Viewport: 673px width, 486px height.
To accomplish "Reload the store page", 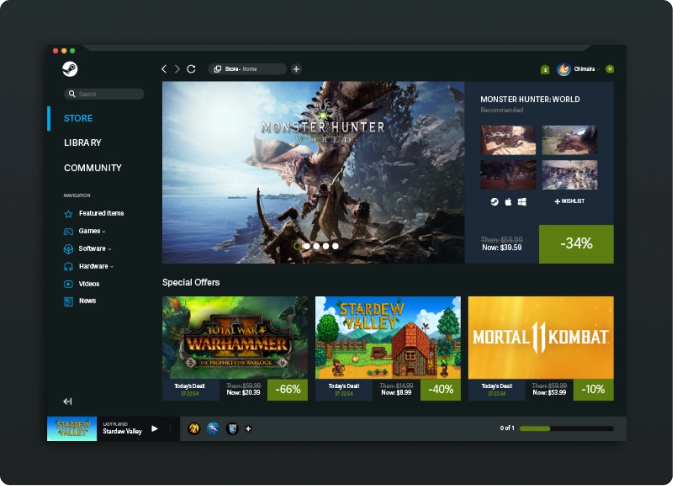I will (191, 69).
